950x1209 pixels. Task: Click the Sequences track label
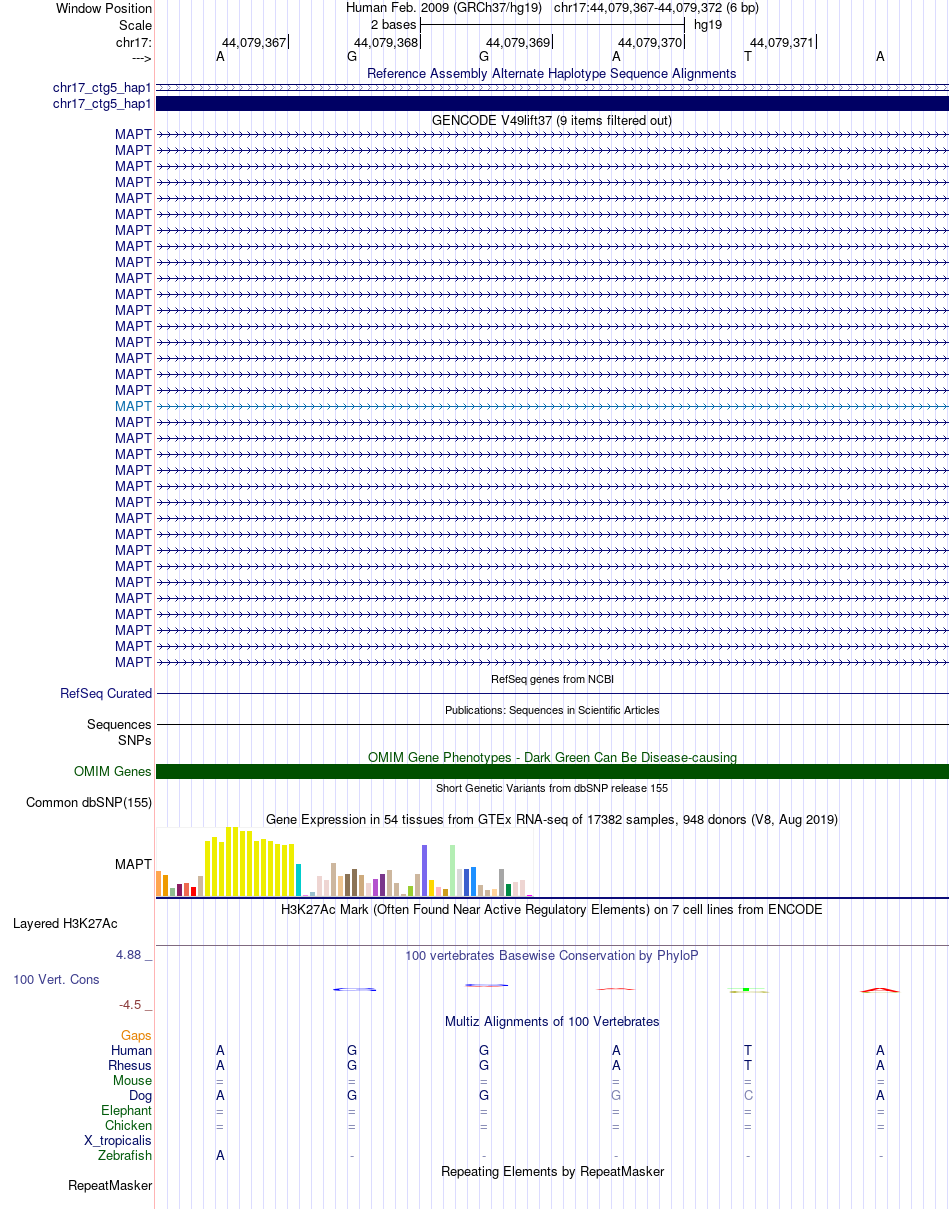[119, 724]
